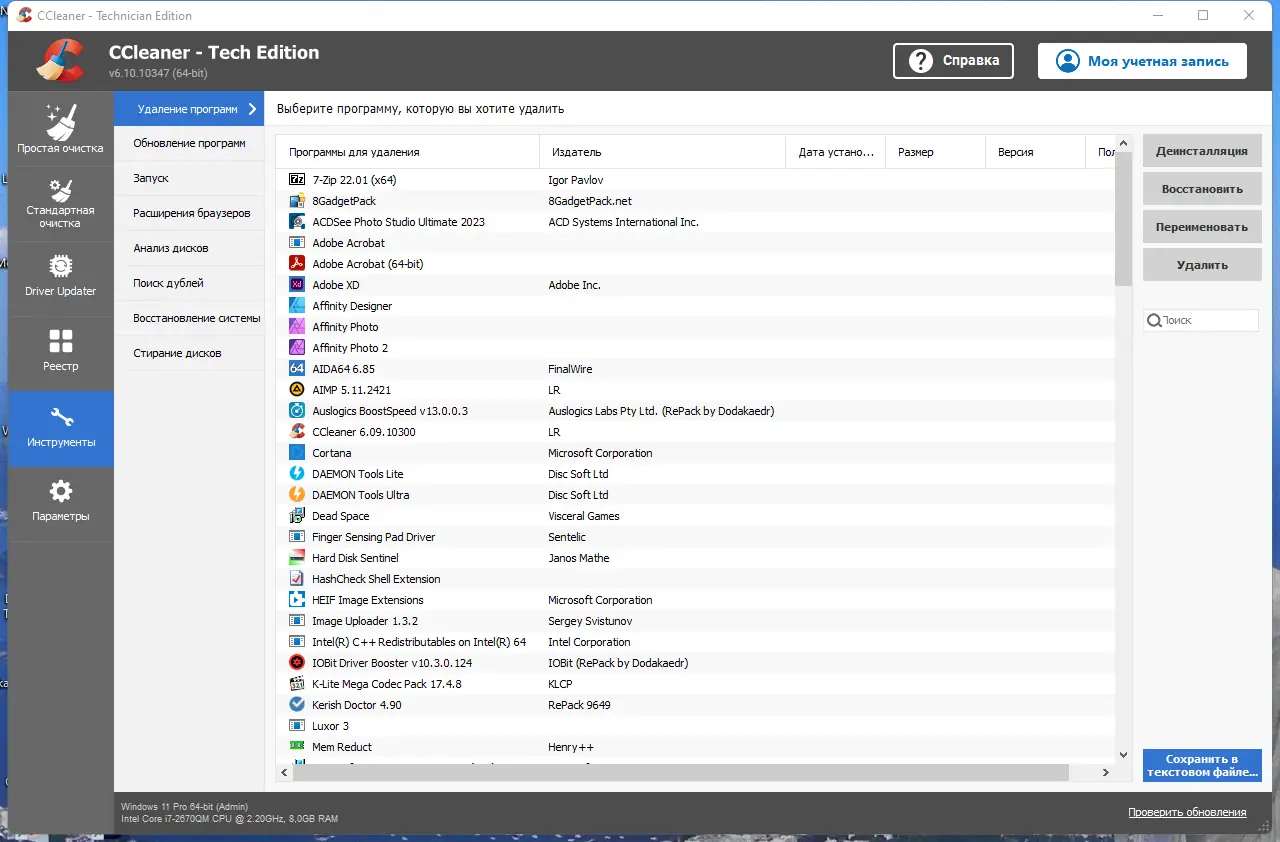
Task: Open Моя учетная запись
Action: click(x=1142, y=61)
